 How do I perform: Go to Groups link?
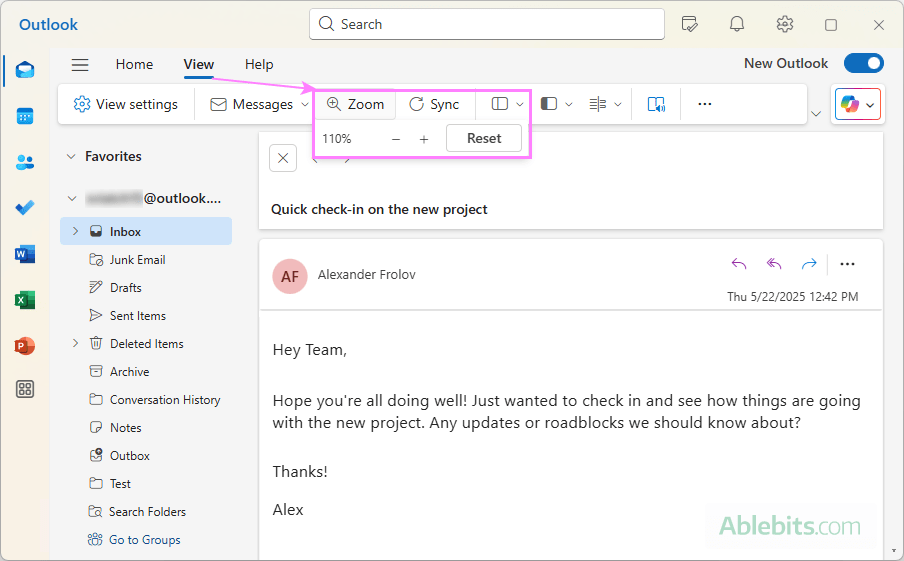145,540
